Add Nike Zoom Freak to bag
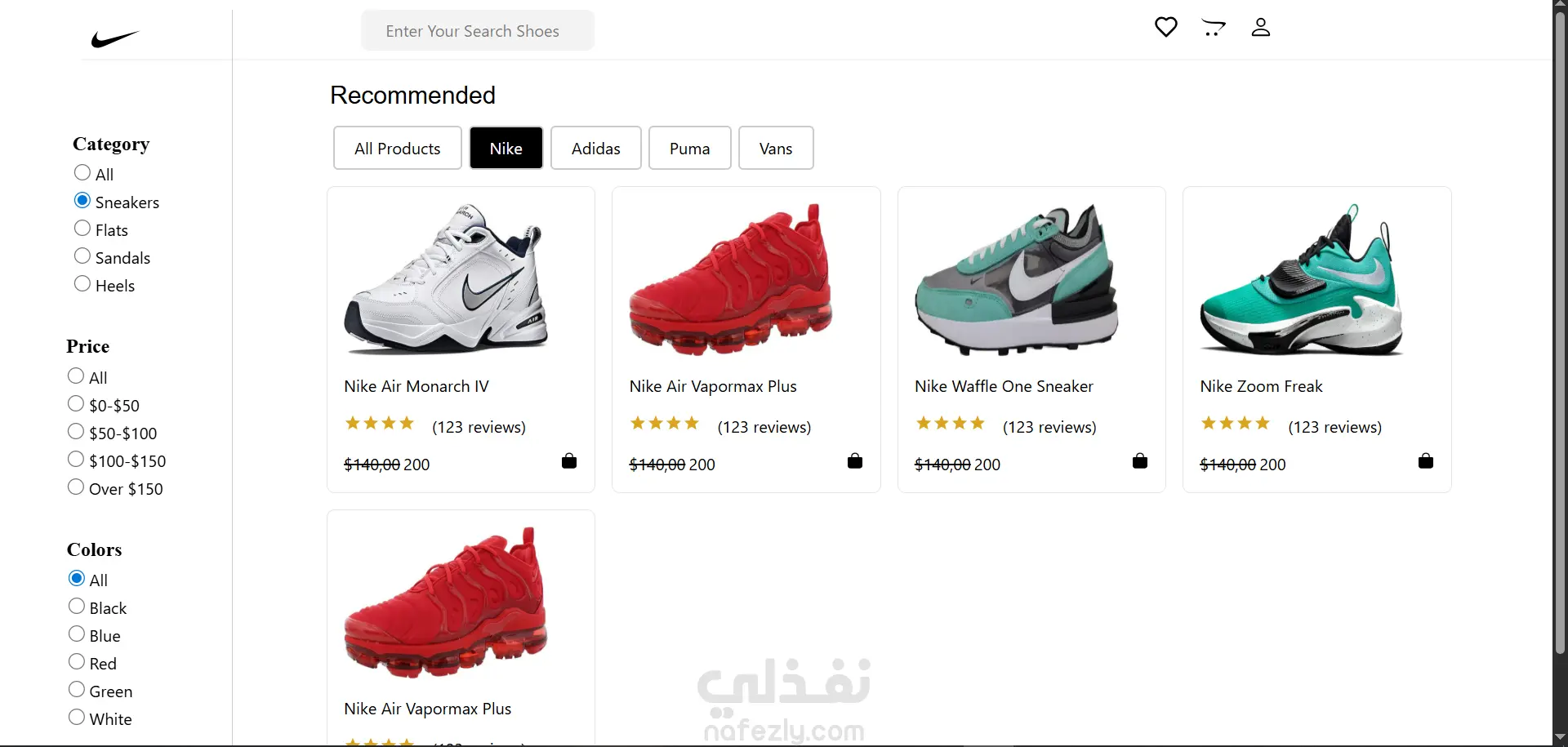Screen dimensions: 1568x747 click(1426, 461)
